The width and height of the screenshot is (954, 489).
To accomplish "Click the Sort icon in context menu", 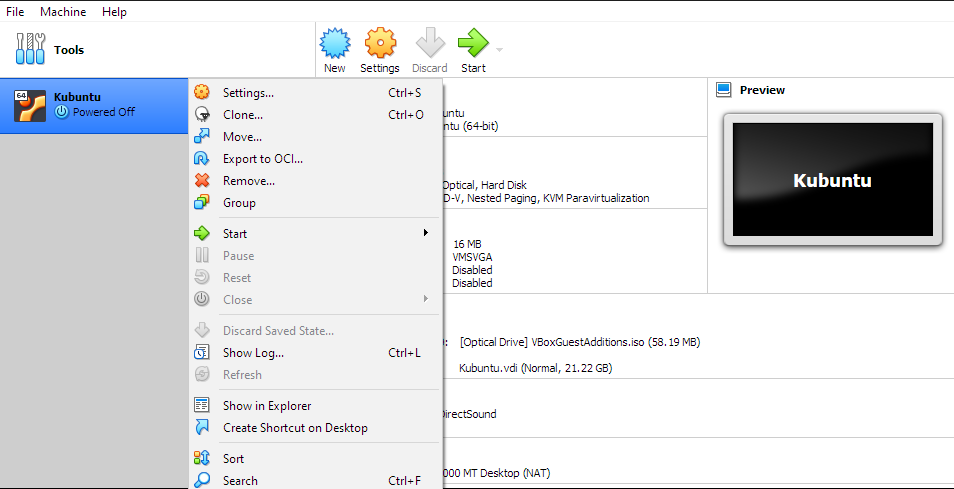I will (201, 459).
